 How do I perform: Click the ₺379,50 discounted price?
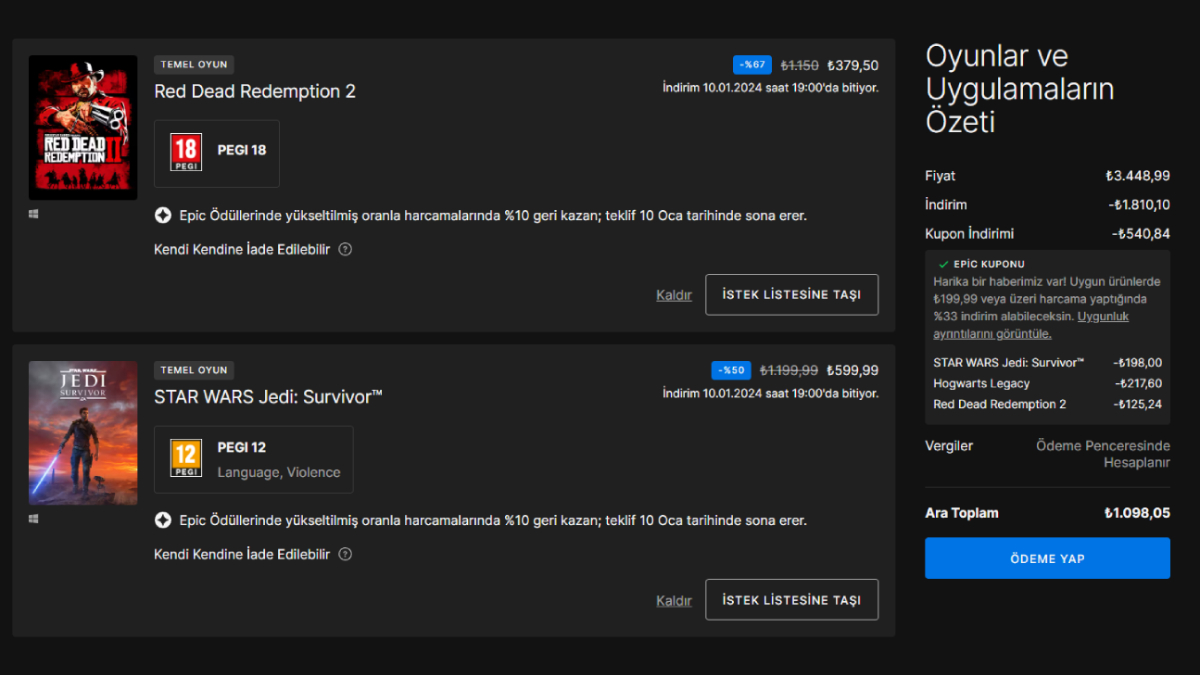(x=853, y=65)
